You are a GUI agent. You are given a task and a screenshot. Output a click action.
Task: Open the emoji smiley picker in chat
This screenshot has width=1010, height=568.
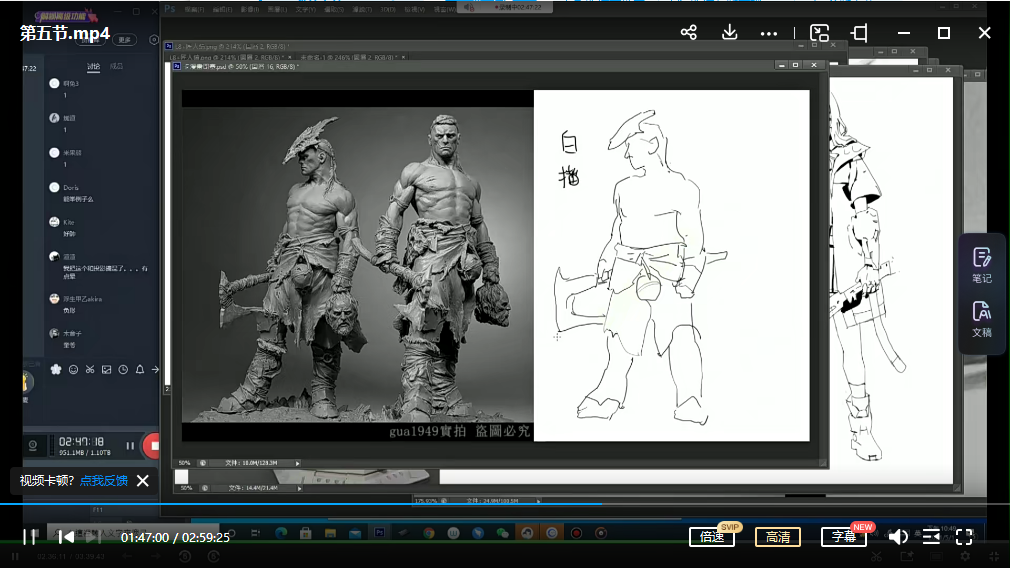pyautogui.click(x=73, y=370)
